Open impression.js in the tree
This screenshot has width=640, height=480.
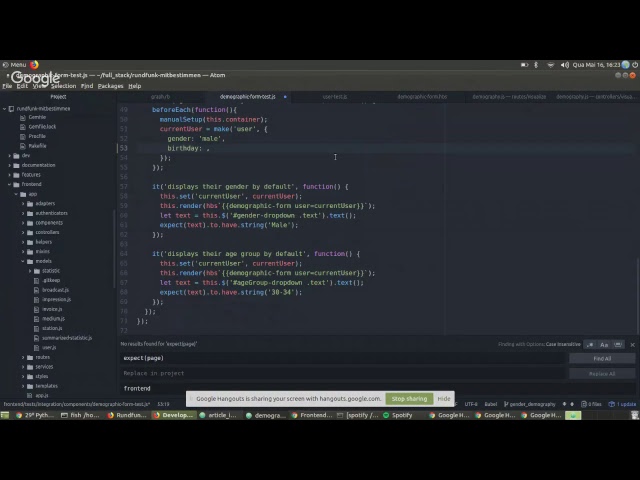click(56, 300)
